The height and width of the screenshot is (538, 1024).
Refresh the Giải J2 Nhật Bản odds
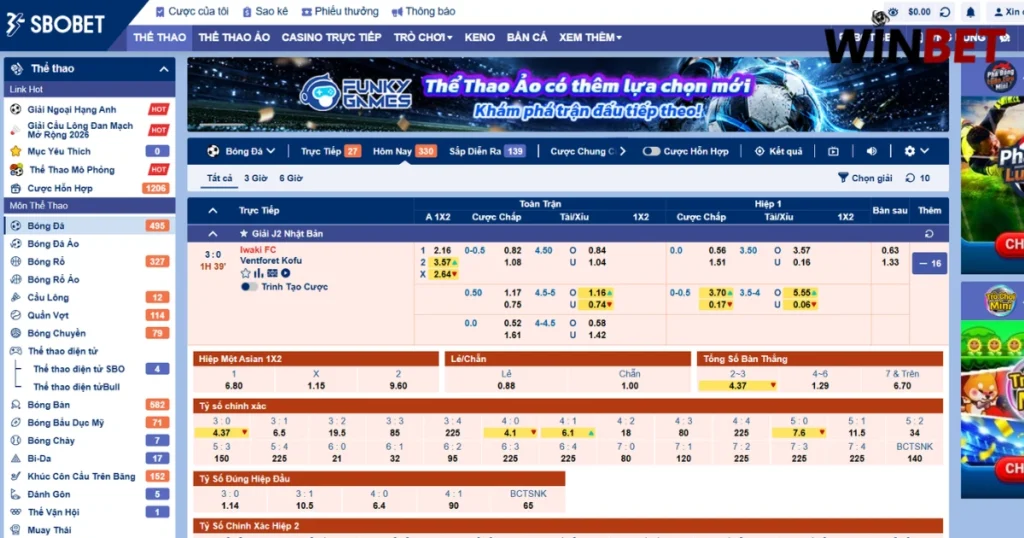click(929, 233)
